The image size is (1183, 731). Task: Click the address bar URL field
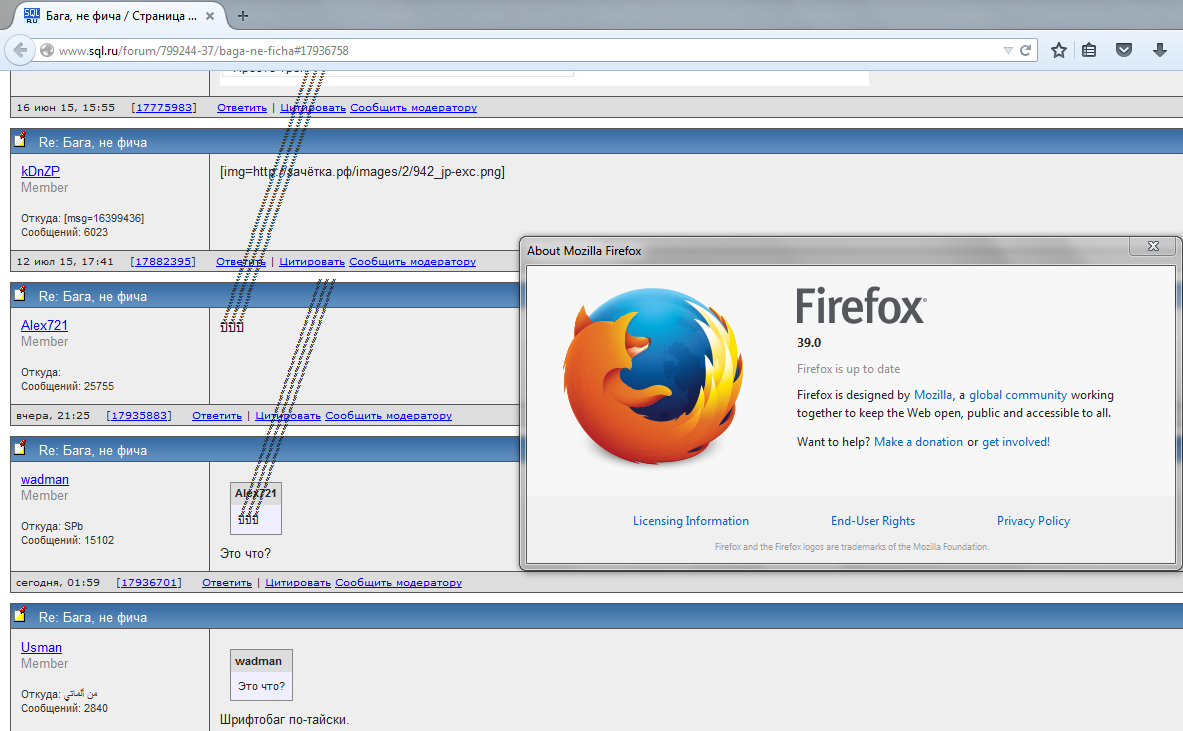pos(500,50)
